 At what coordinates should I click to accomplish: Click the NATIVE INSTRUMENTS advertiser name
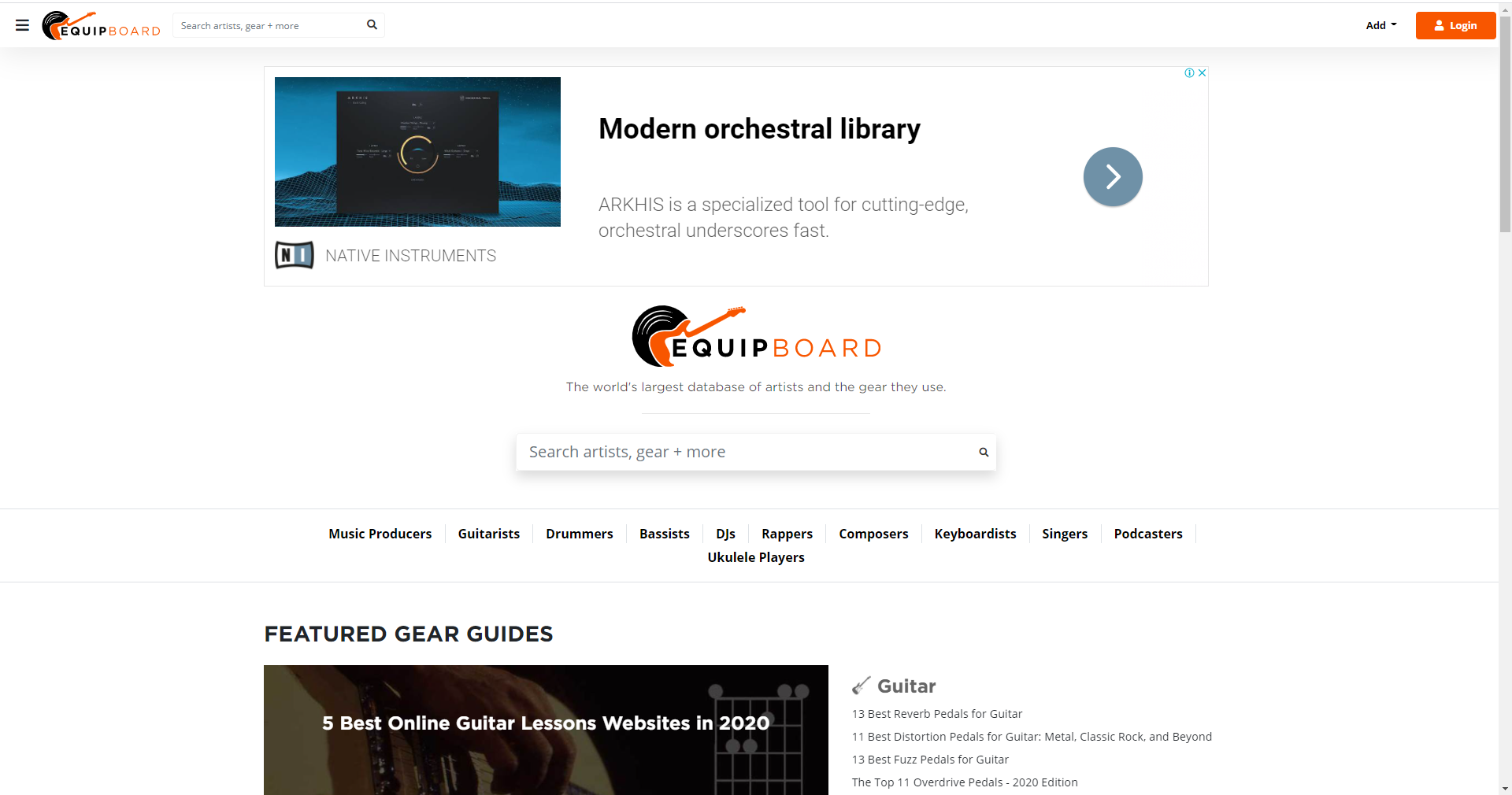click(410, 256)
